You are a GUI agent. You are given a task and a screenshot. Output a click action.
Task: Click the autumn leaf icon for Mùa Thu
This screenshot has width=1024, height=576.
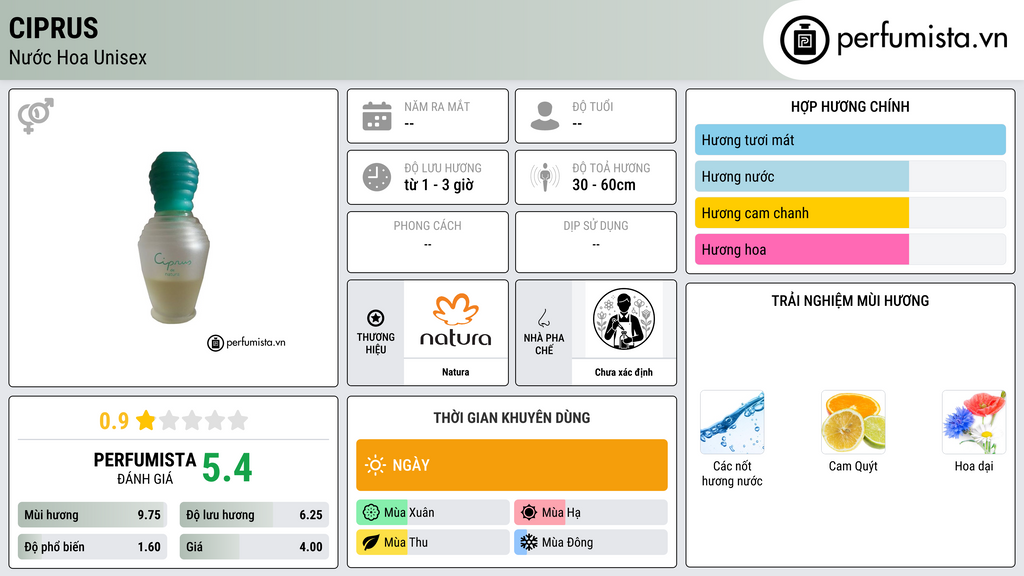coord(371,542)
